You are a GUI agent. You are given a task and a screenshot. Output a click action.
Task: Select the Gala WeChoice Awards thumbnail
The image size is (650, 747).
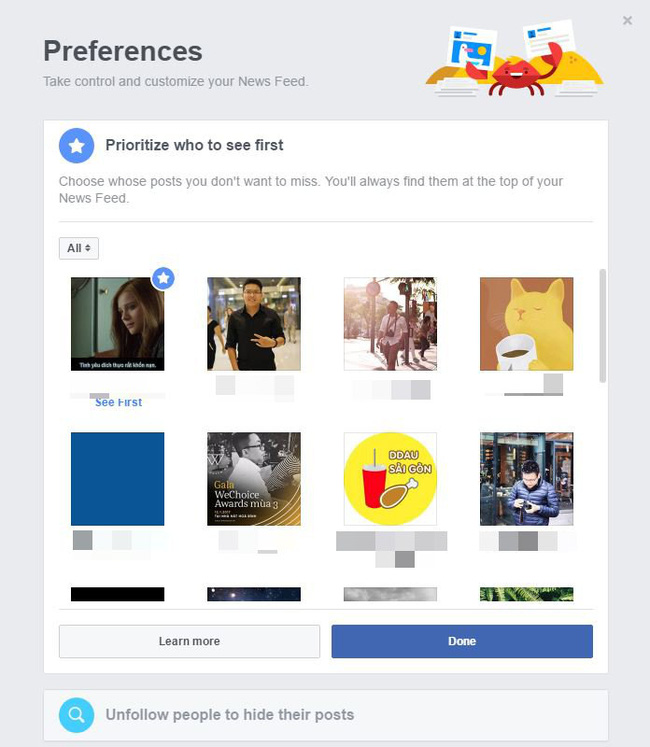point(254,479)
